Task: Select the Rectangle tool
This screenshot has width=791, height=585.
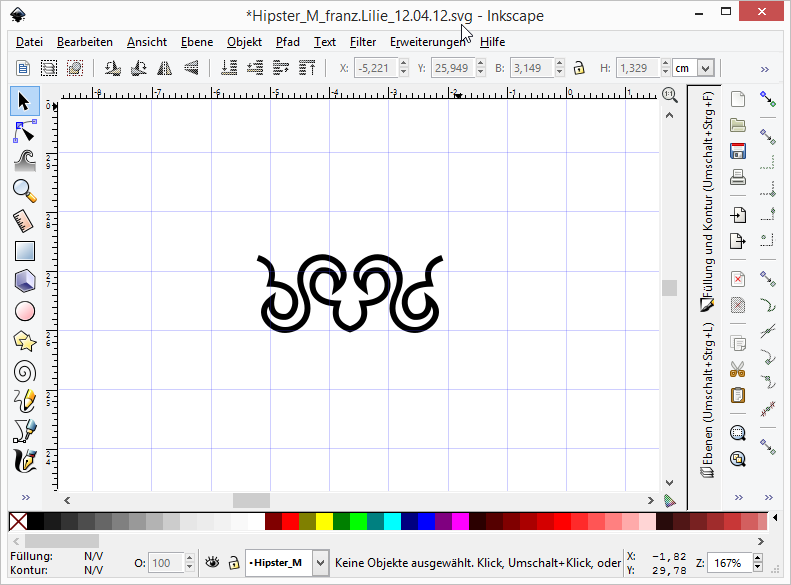Action: [25, 251]
